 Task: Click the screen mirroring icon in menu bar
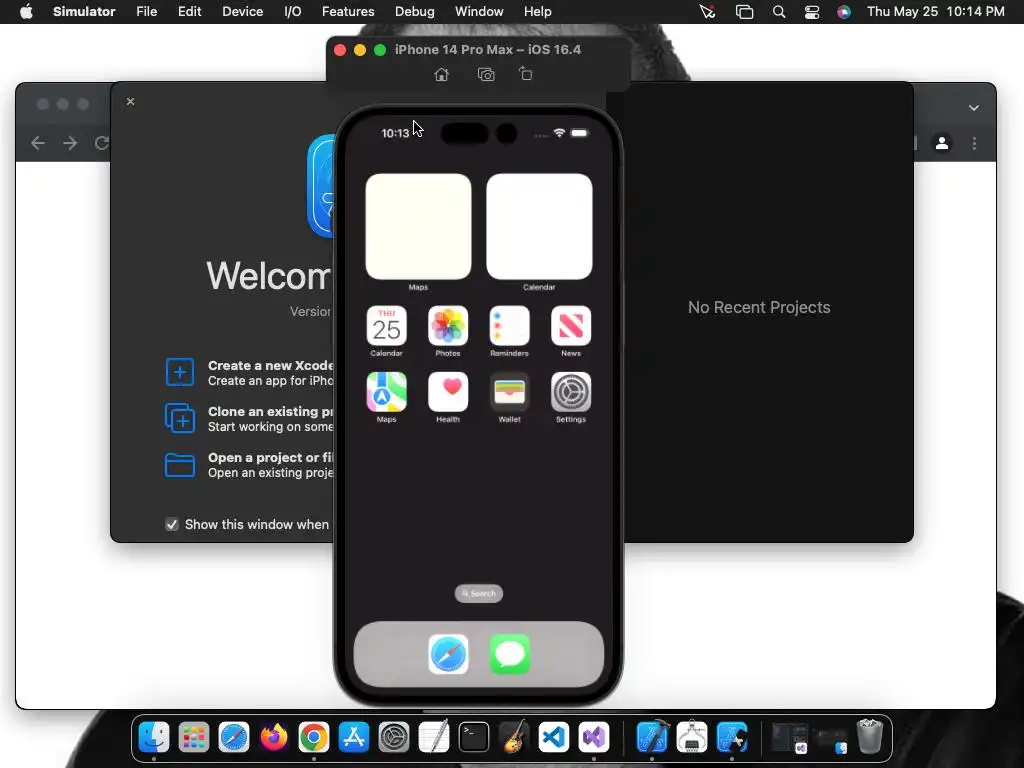click(744, 12)
